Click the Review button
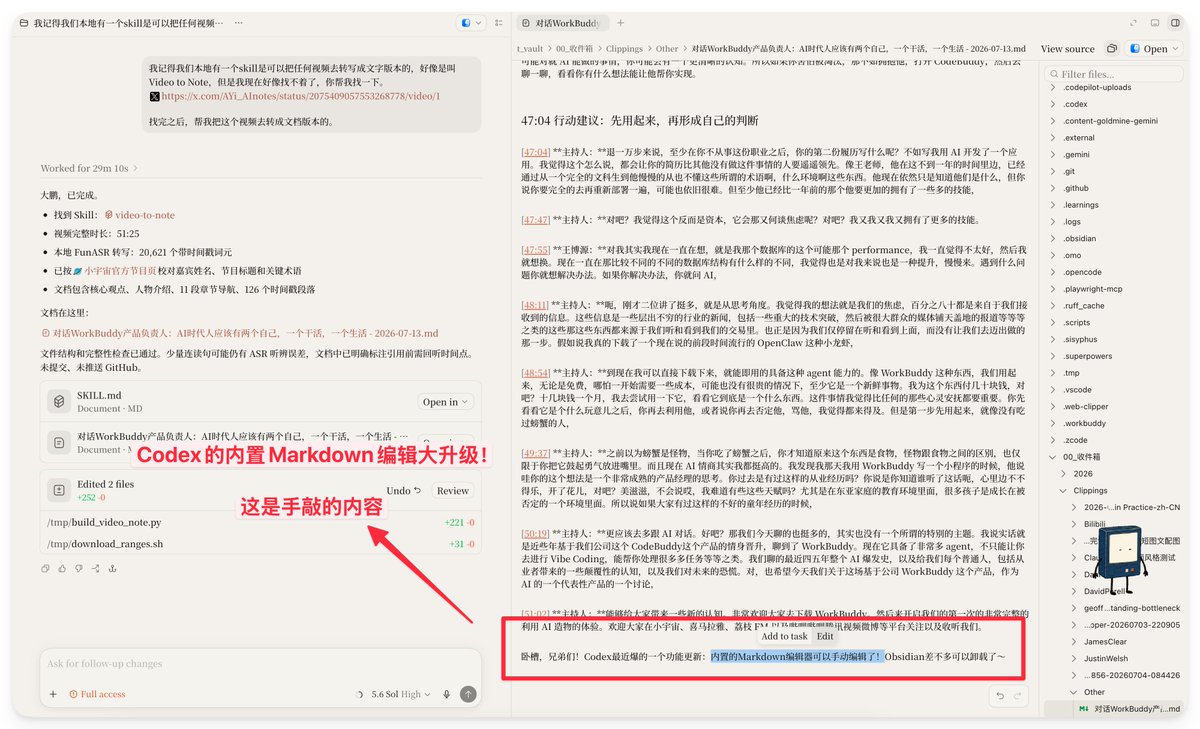 tap(452, 490)
